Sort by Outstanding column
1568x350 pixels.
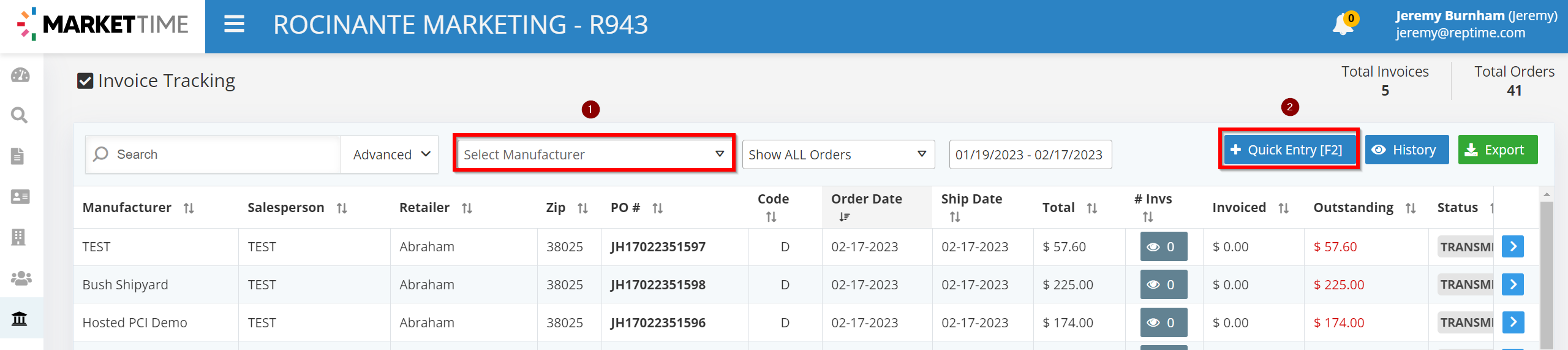pos(1411,208)
